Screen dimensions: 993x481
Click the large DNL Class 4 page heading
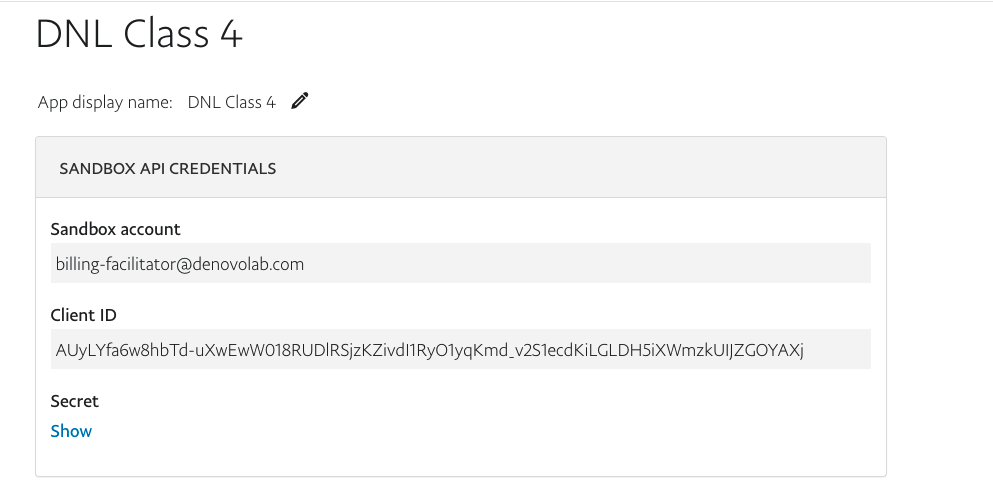139,34
